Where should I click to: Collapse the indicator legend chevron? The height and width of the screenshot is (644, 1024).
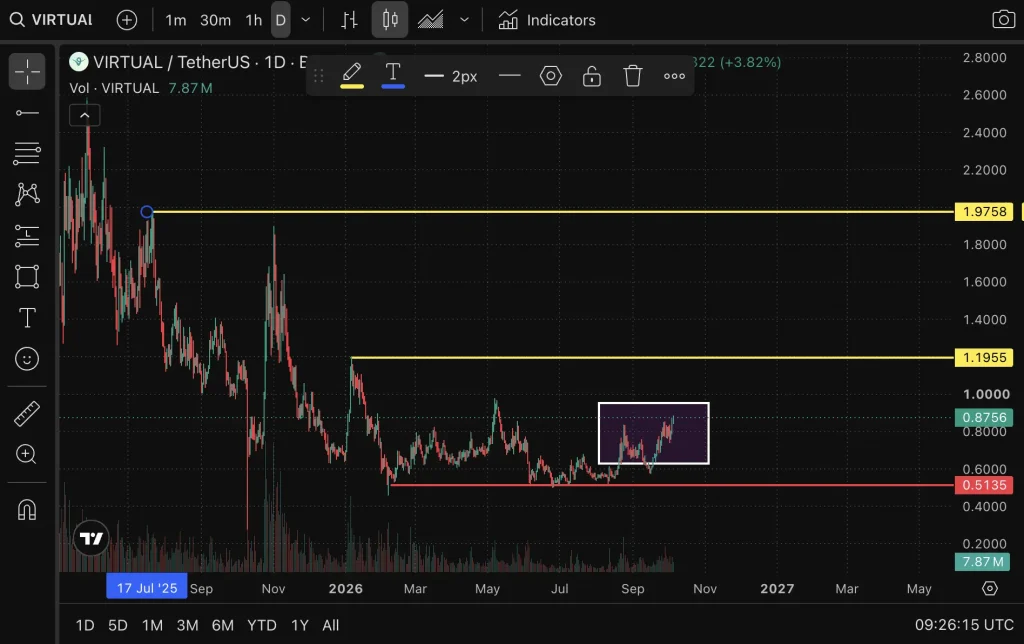pyautogui.click(x=85, y=116)
